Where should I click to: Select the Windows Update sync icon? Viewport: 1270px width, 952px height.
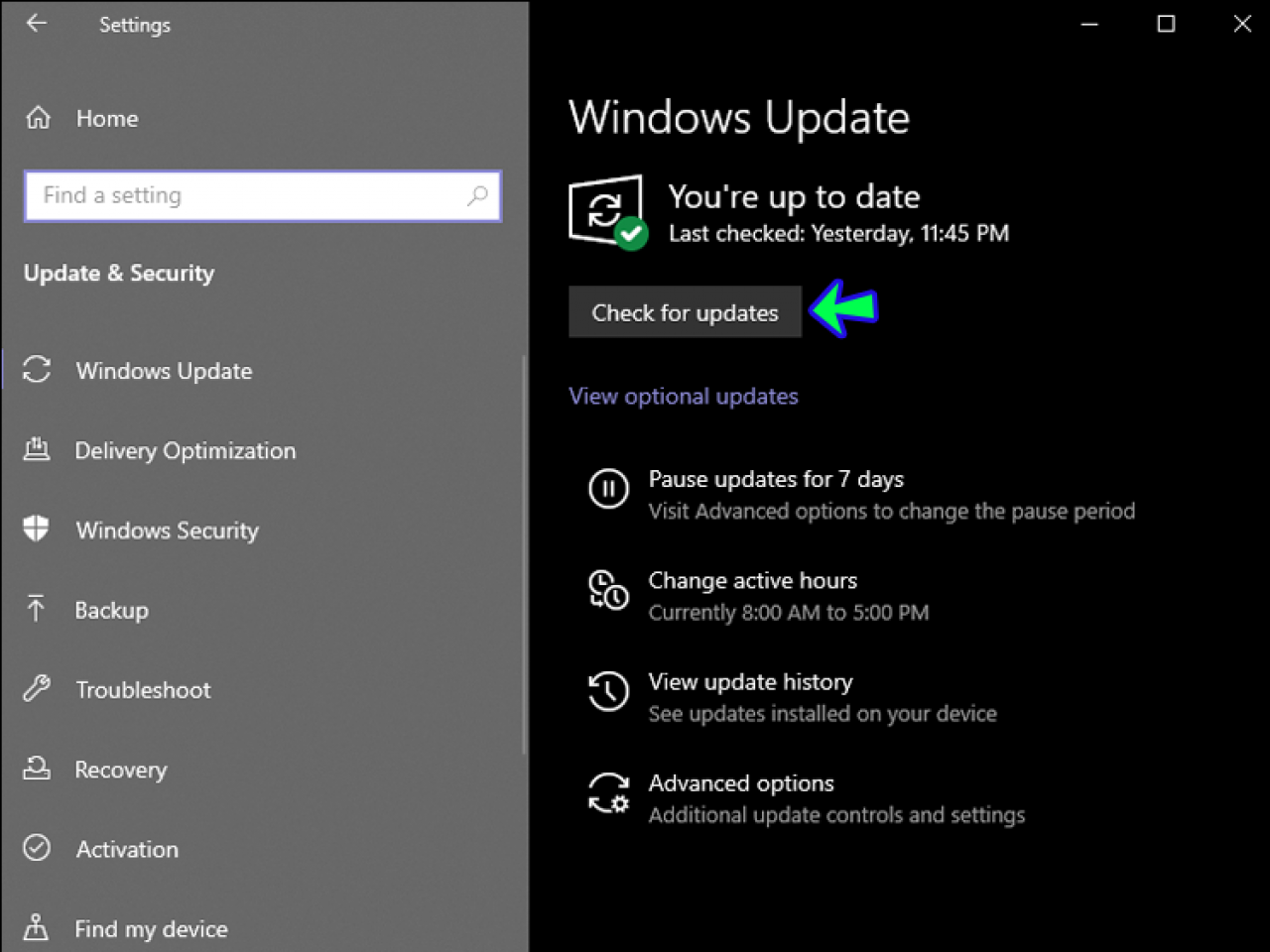click(37, 370)
